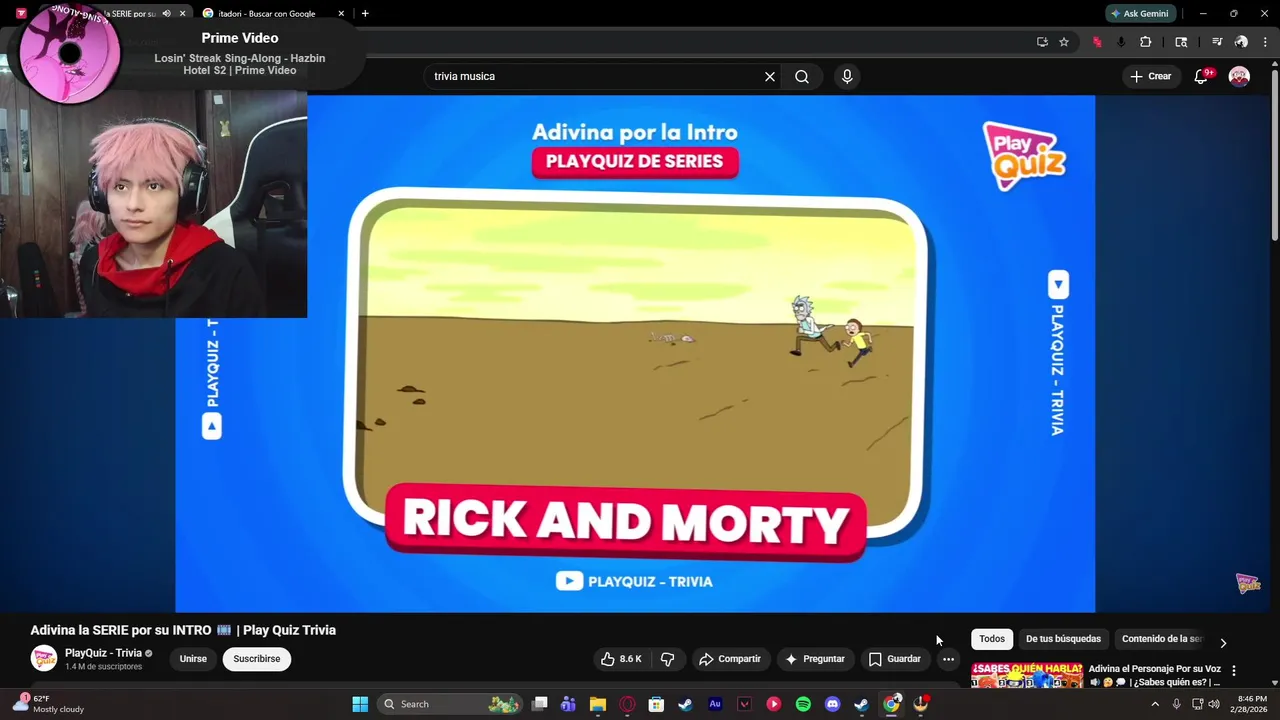Open system volume speaker tray icon
Image resolution: width=1280 pixels, height=720 pixels.
coord(1214,704)
